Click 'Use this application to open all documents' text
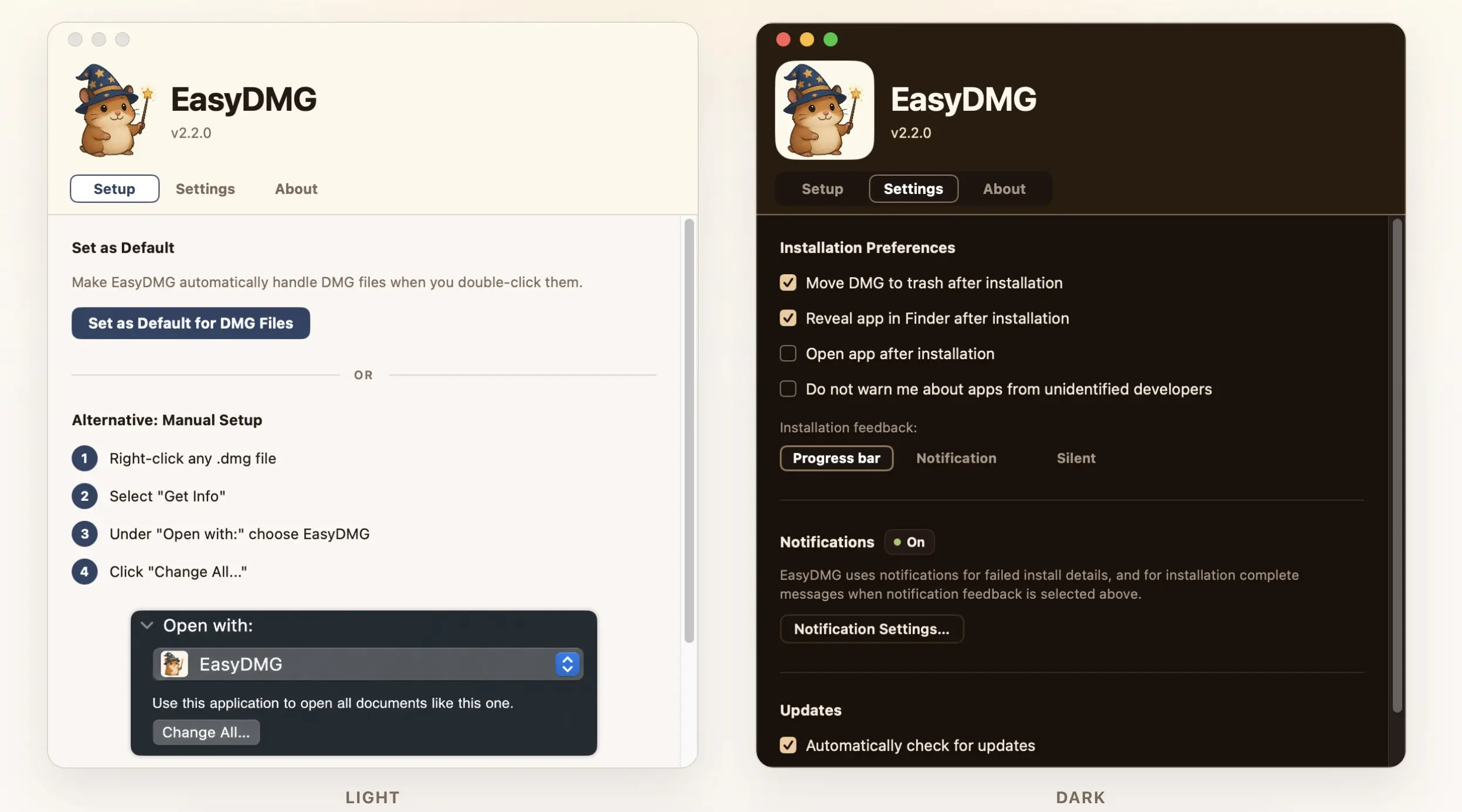The image size is (1462, 812). (x=332, y=703)
